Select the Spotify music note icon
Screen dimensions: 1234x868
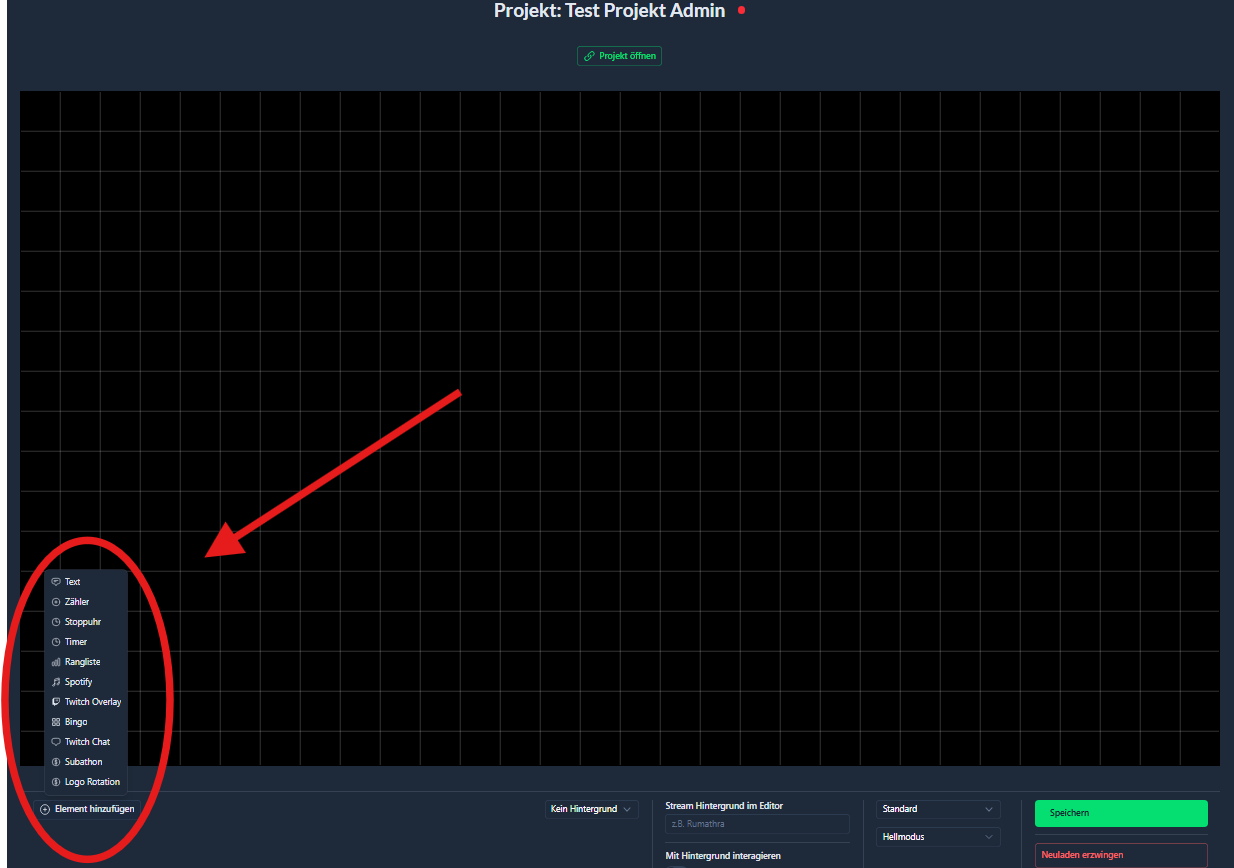coord(55,681)
